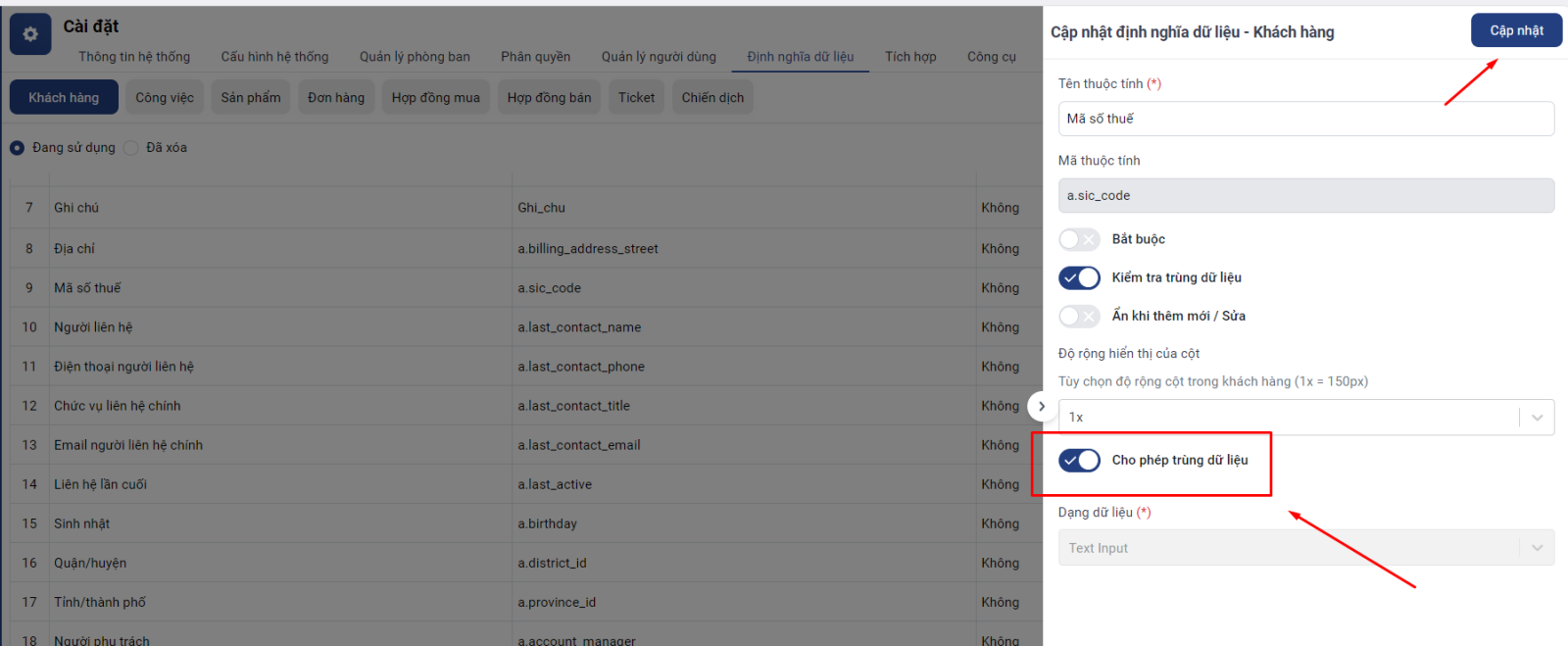Click the settings gear icon
This screenshot has height=646, width=1568.
[x=30, y=34]
